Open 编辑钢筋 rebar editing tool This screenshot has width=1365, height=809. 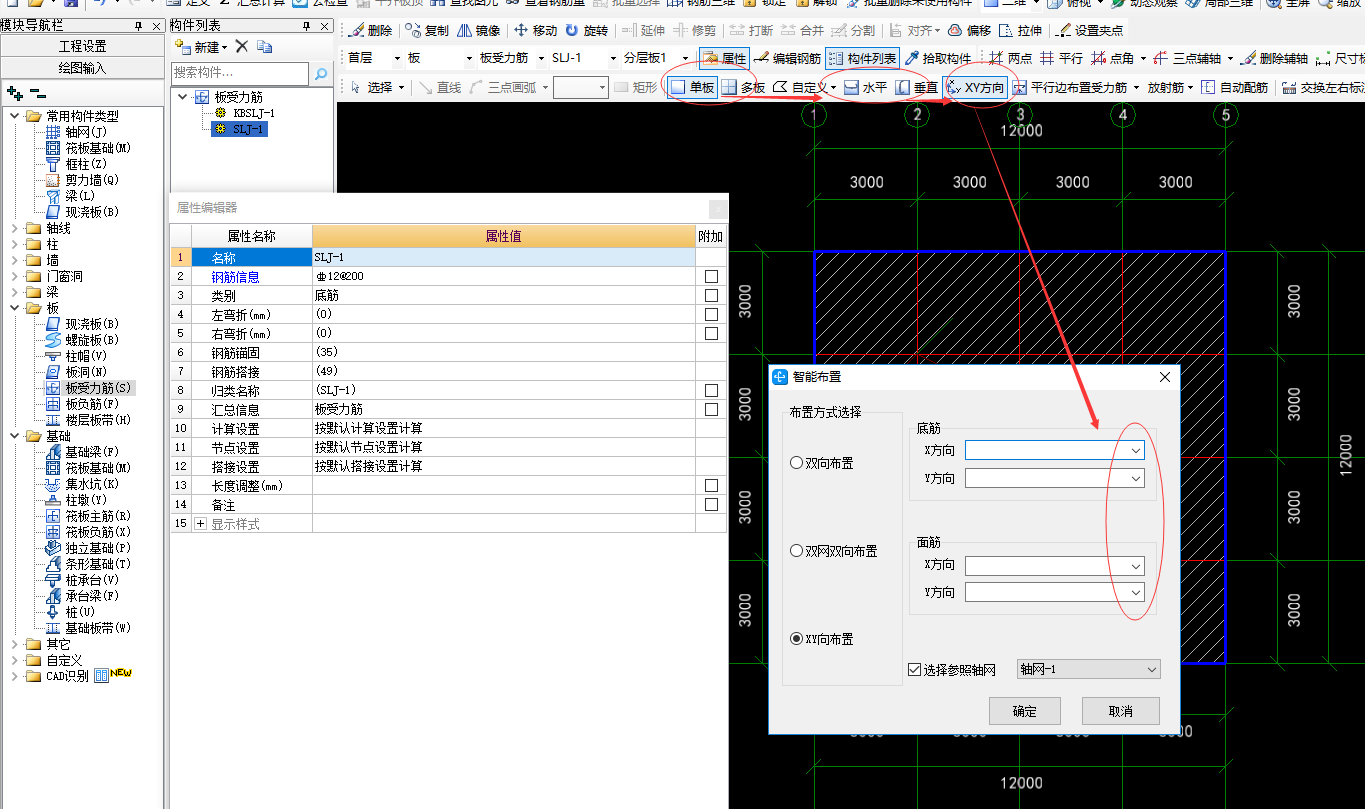[x=788, y=59]
